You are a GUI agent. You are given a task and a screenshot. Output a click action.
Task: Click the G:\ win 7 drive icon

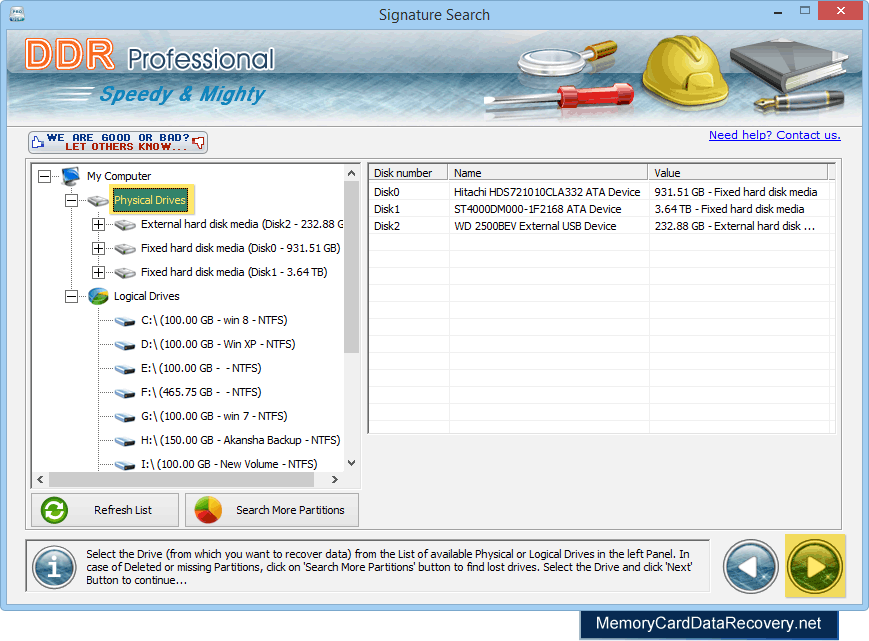(125, 417)
